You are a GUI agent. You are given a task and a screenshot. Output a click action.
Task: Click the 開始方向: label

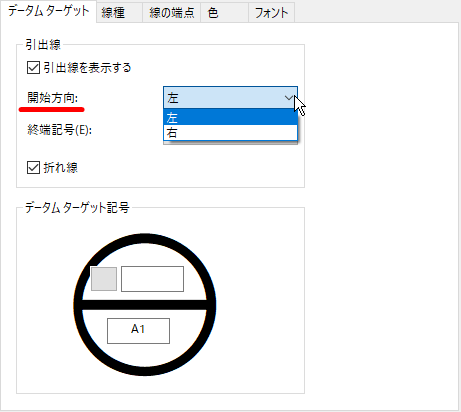point(52,98)
